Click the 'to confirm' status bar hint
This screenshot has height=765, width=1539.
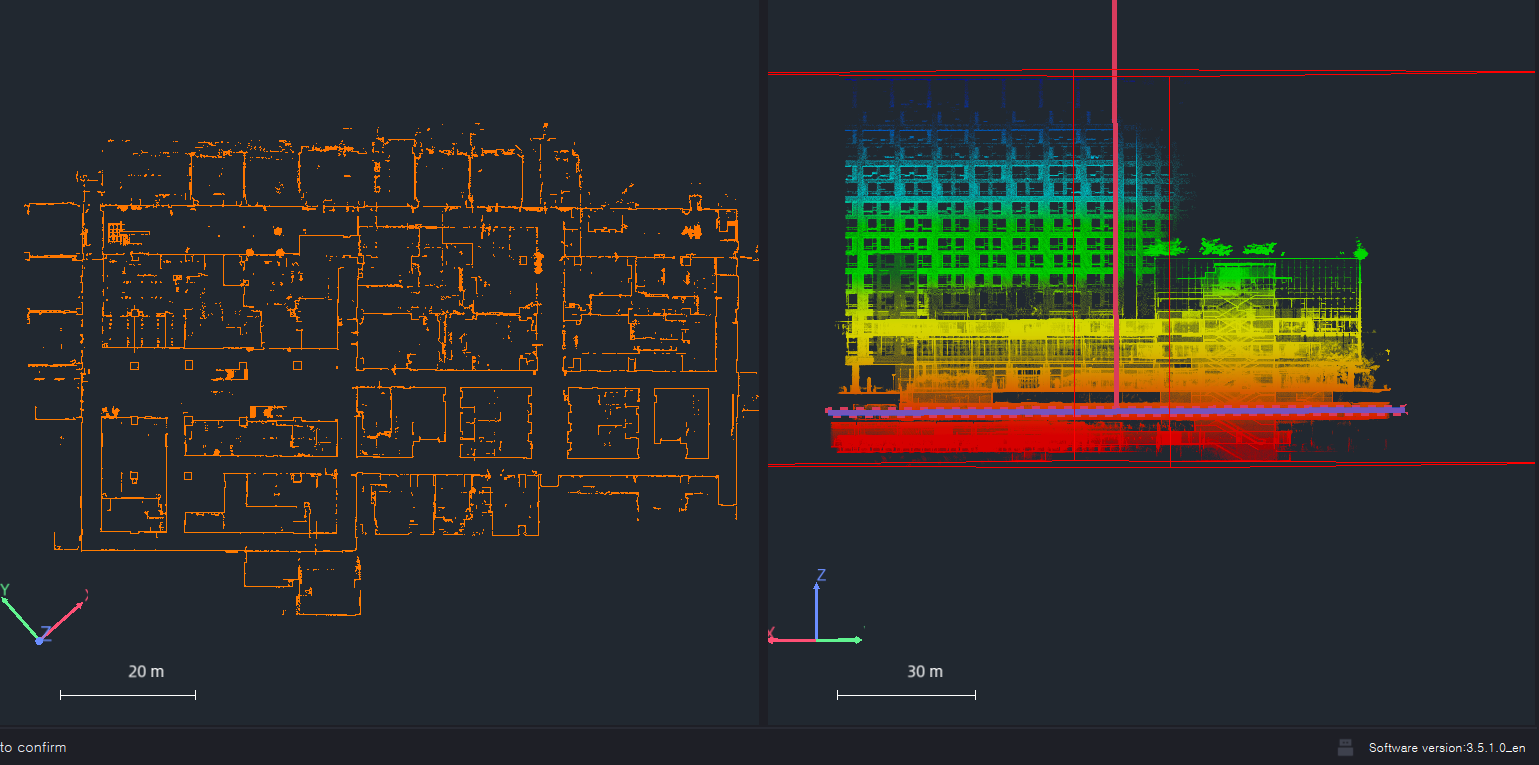click(x=33, y=747)
